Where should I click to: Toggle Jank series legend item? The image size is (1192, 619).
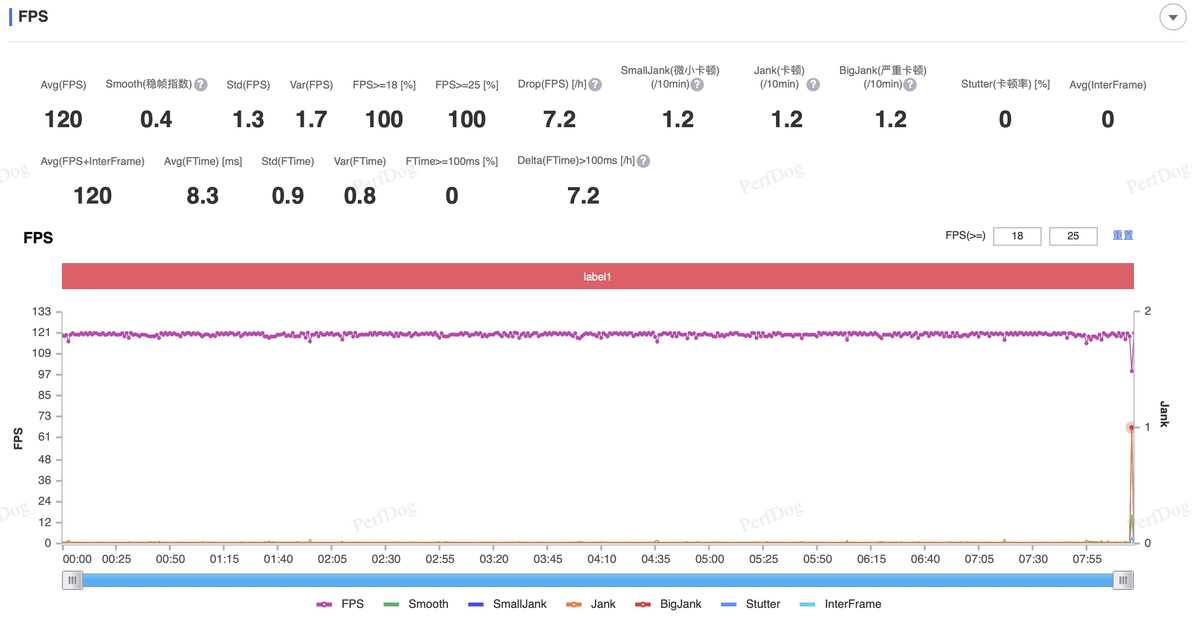tap(591, 604)
